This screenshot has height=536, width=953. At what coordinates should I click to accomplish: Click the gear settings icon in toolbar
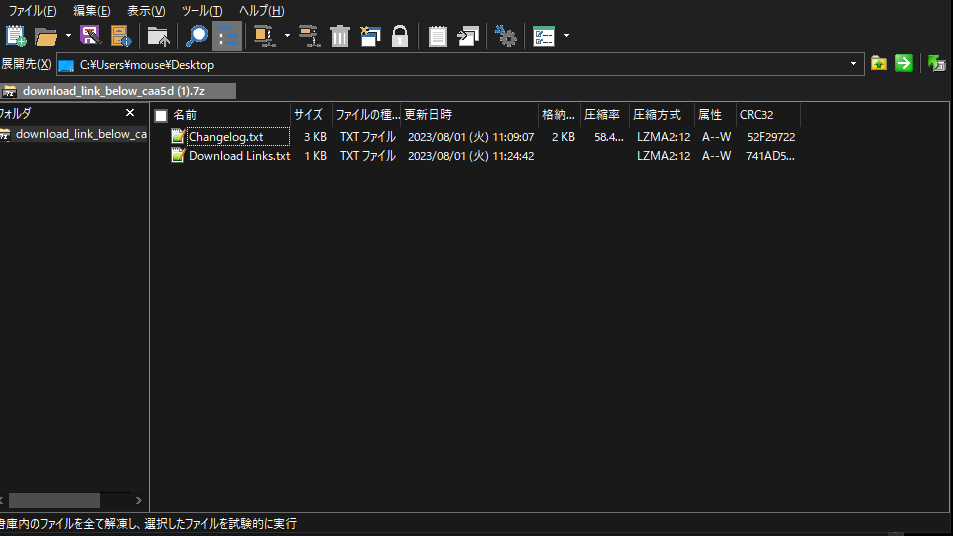pyautogui.click(x=506, y=37)
